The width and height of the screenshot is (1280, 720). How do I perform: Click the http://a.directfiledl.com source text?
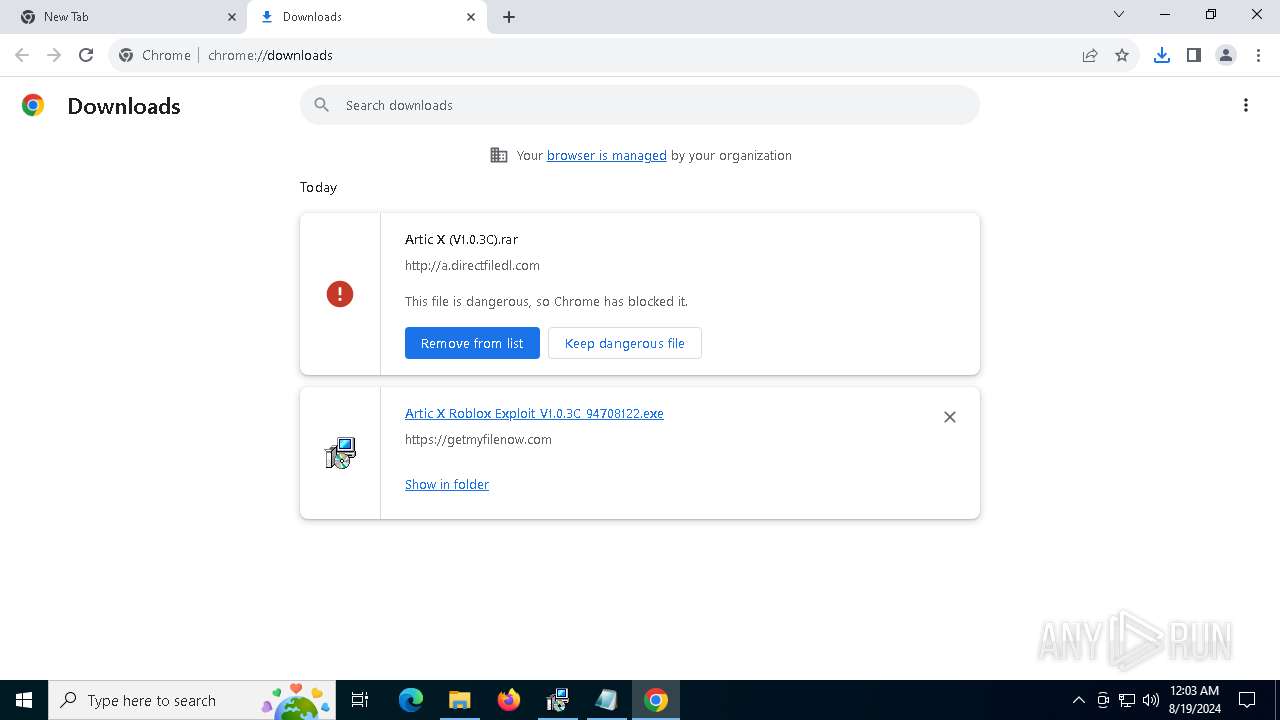[472, 265]
